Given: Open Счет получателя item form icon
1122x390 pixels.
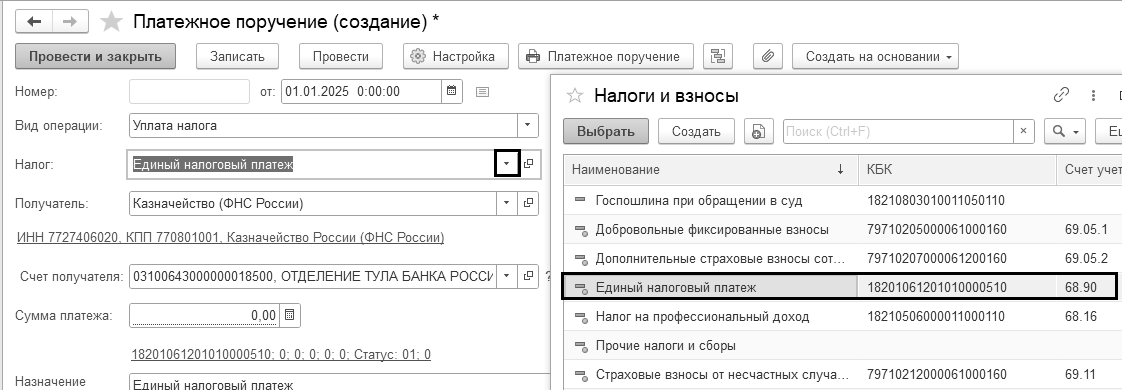Looking at the screenshot, I should tap(529, 276).
